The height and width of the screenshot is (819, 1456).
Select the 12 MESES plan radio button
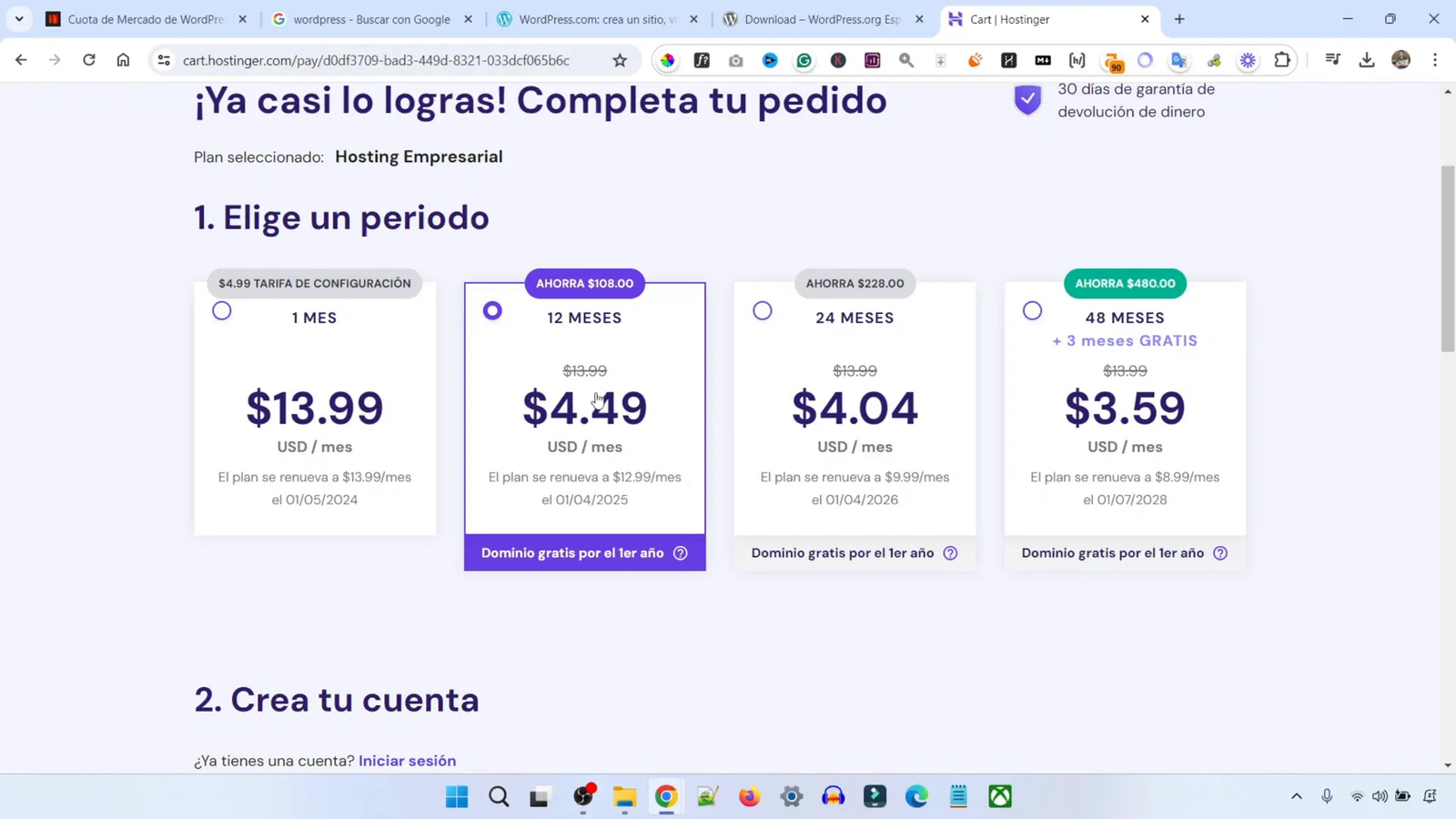coord(492,310)
